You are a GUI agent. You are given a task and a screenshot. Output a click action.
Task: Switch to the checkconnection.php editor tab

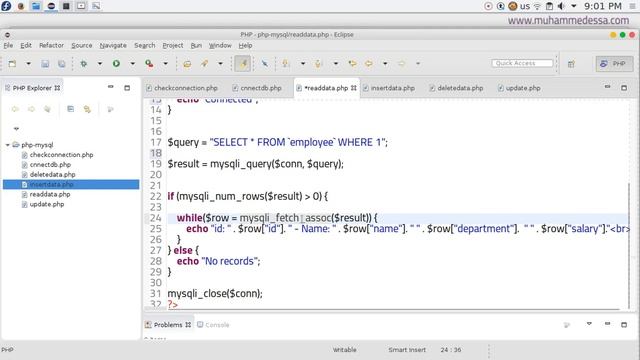[182, 88]
